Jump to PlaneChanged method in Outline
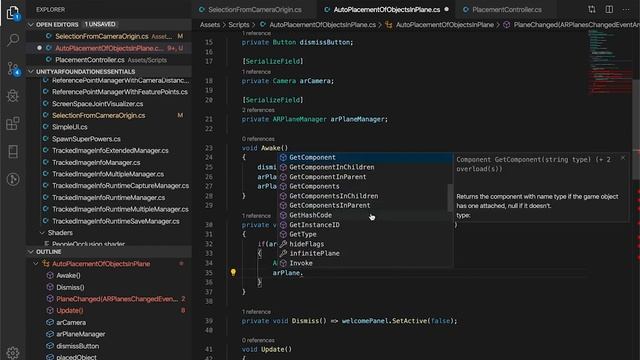Image resolution: width=640 pixels, height=360 pixels. [109, 299]
